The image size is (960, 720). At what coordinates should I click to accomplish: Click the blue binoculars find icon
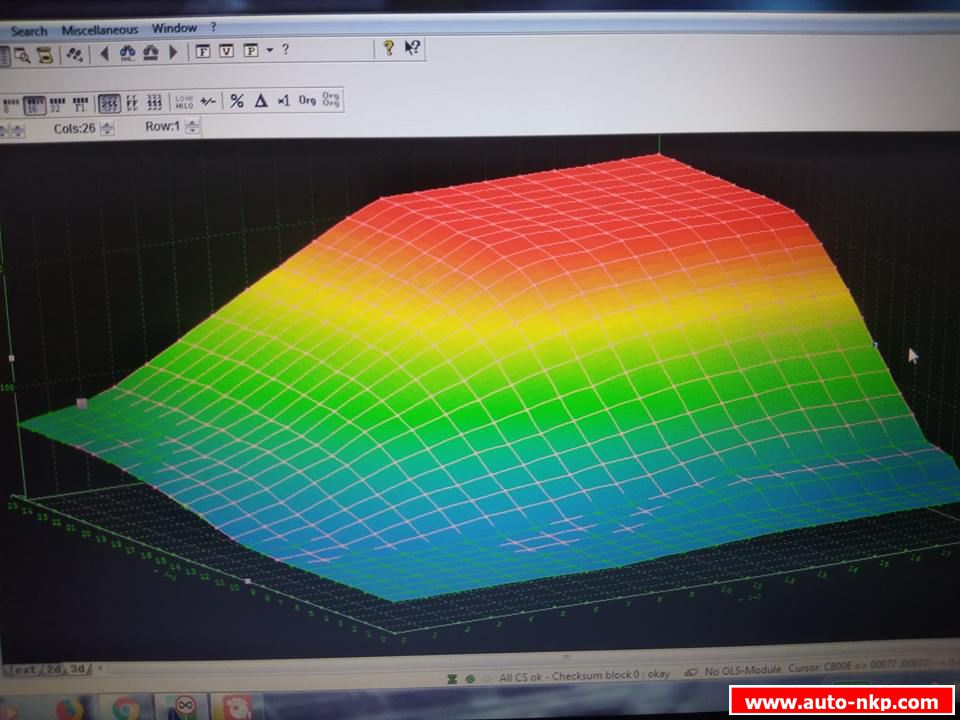pos(127,53)
